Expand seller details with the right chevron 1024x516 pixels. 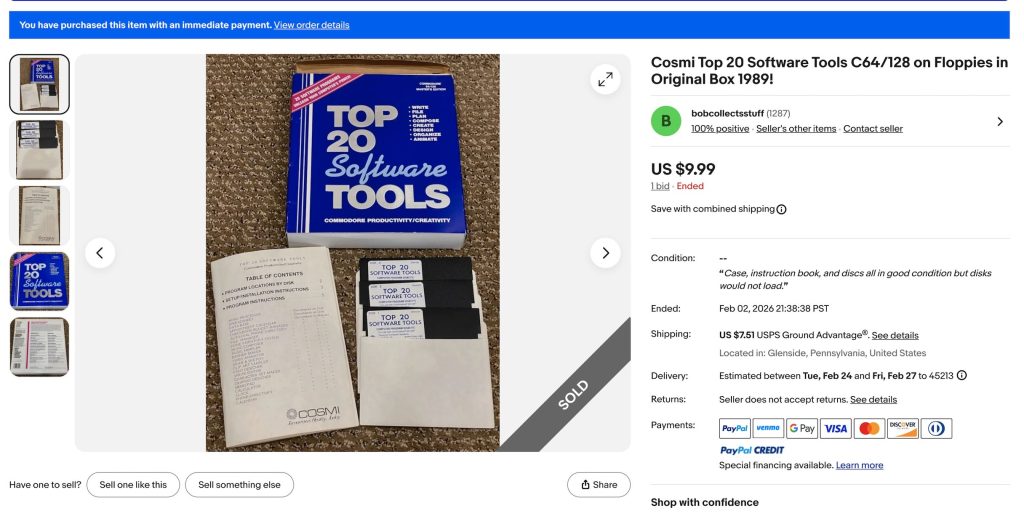tap(1000, 121)
